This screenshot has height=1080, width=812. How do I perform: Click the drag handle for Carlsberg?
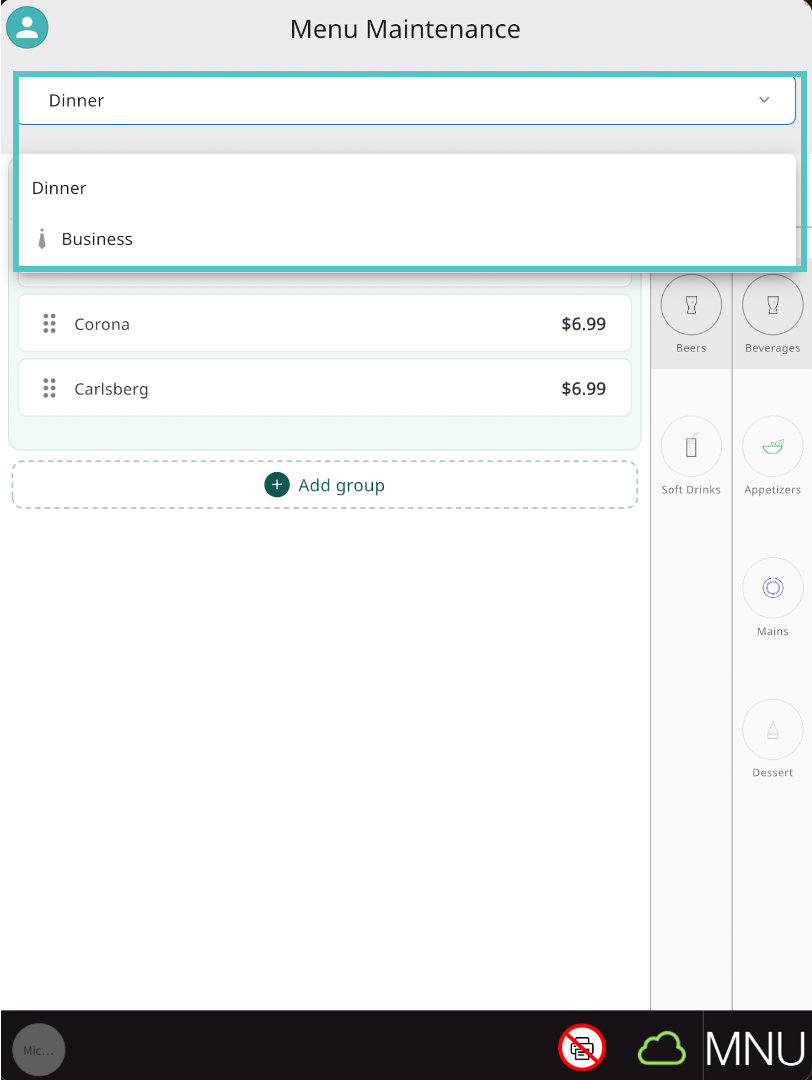click(x=50, y=388)
